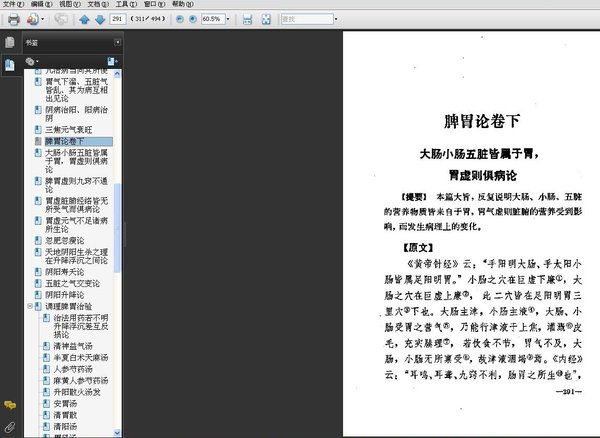Go to previous page with up arrow
The image size is (600, 438).
[x=84, y=19]
